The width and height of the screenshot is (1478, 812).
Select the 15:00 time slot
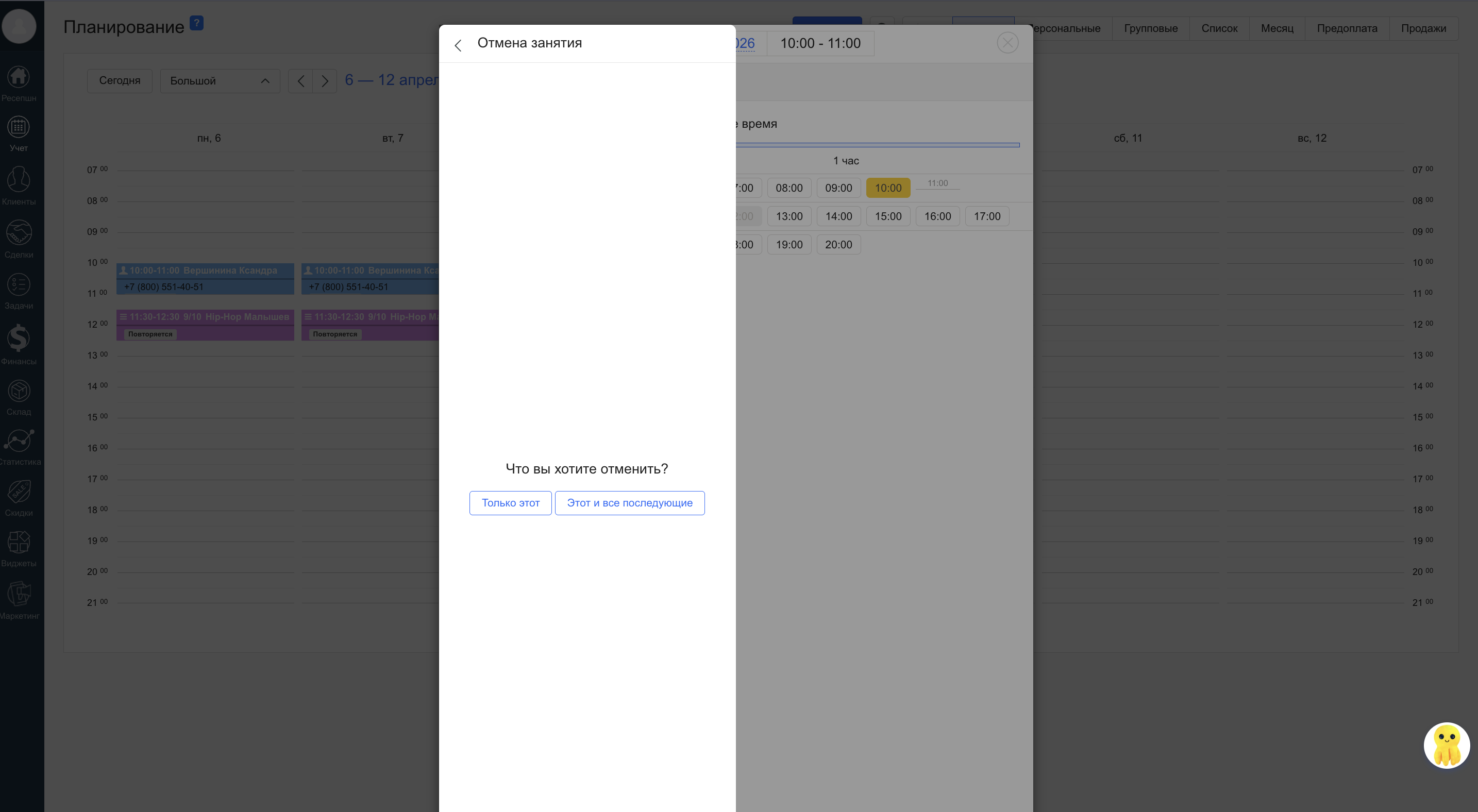pyautogui.click(x=887, y=217)
